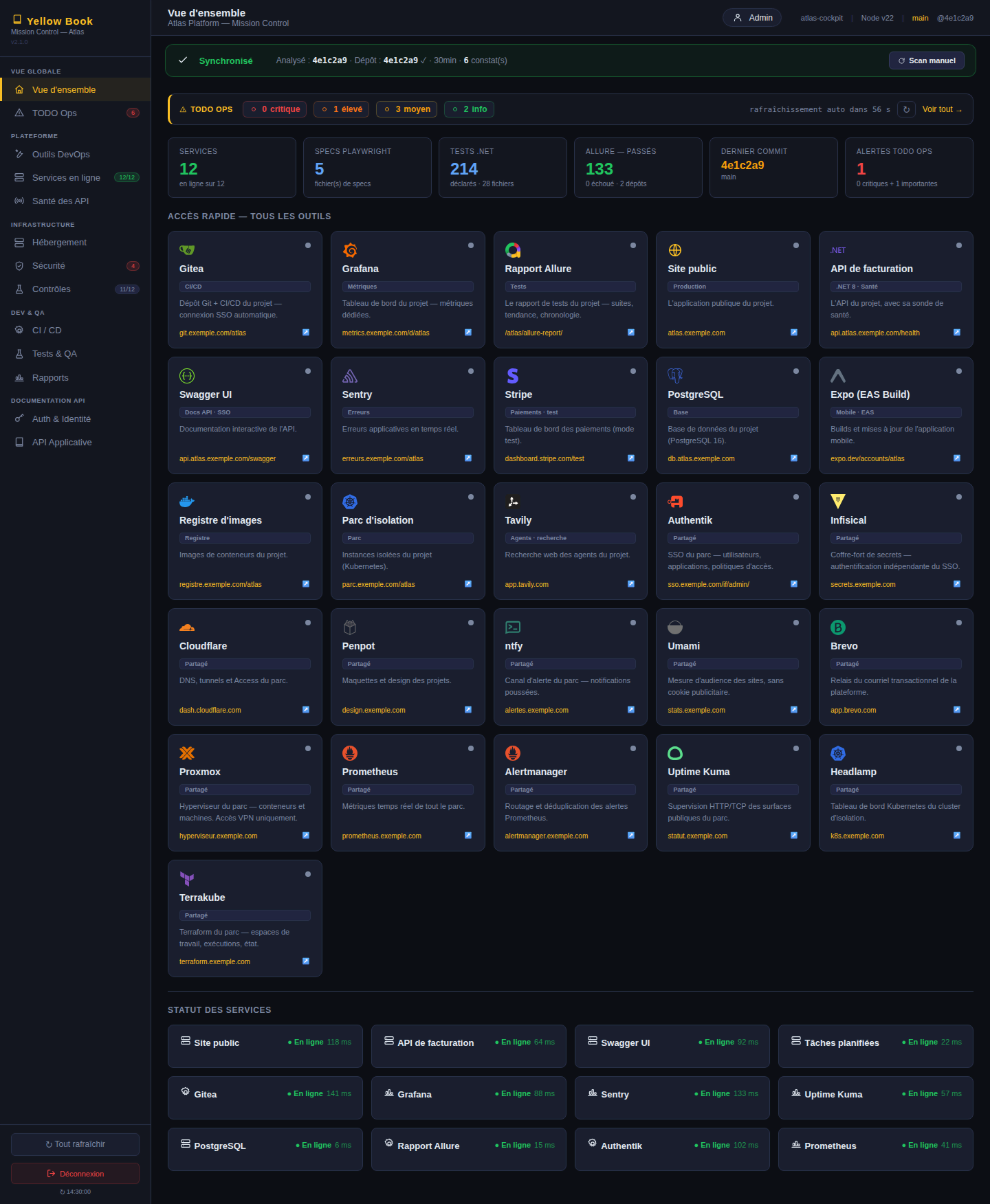Click the Stripe logo icon

513,376
